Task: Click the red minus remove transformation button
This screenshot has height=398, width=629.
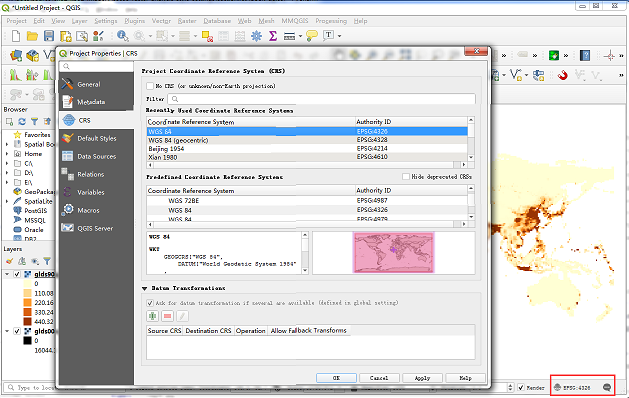Action: tap(167, 316)
